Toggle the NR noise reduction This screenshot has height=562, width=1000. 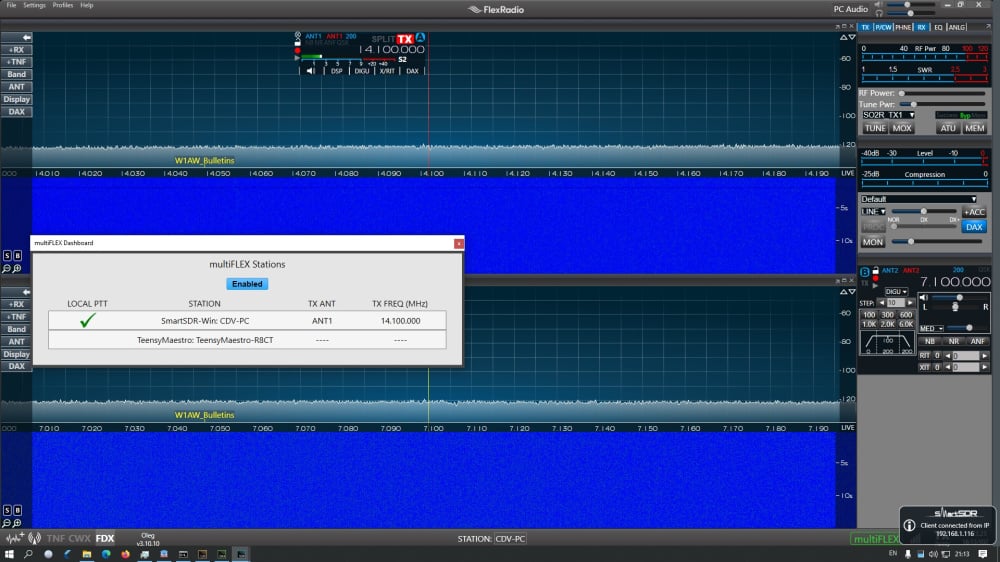coord(953,341)
